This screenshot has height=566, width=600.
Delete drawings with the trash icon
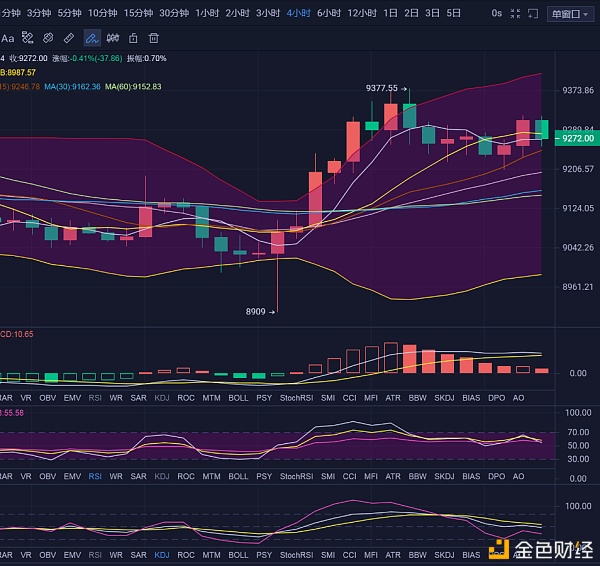pos(154,37)
